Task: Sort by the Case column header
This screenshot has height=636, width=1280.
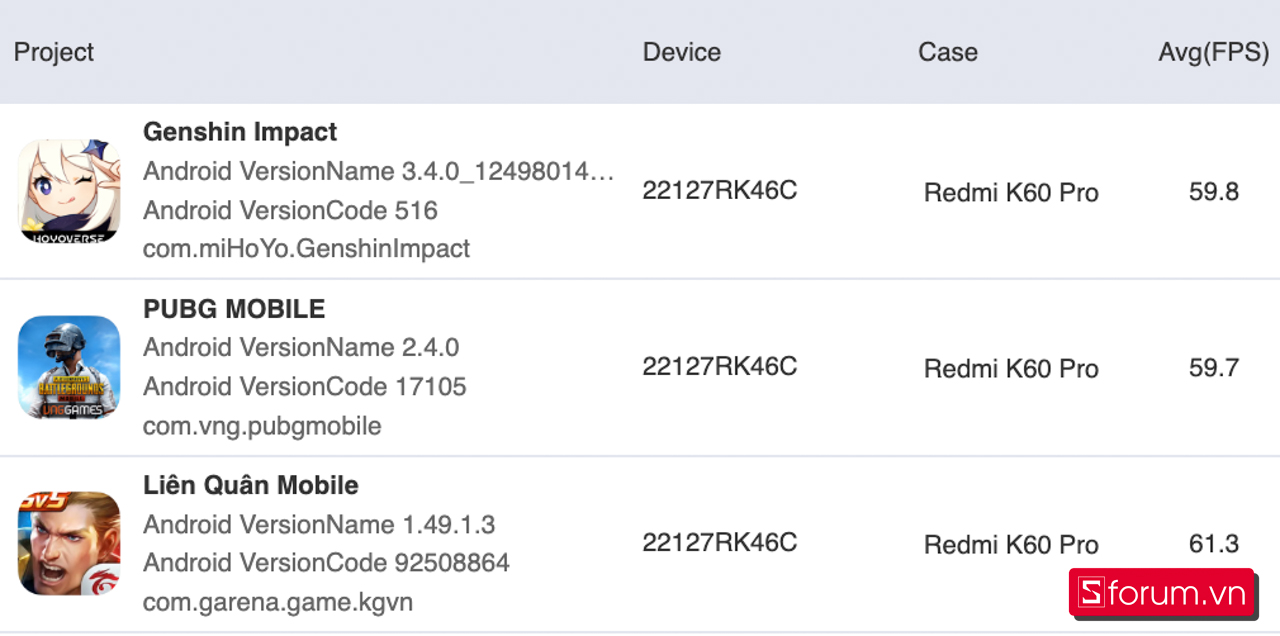Action: (x=948, y=52)
